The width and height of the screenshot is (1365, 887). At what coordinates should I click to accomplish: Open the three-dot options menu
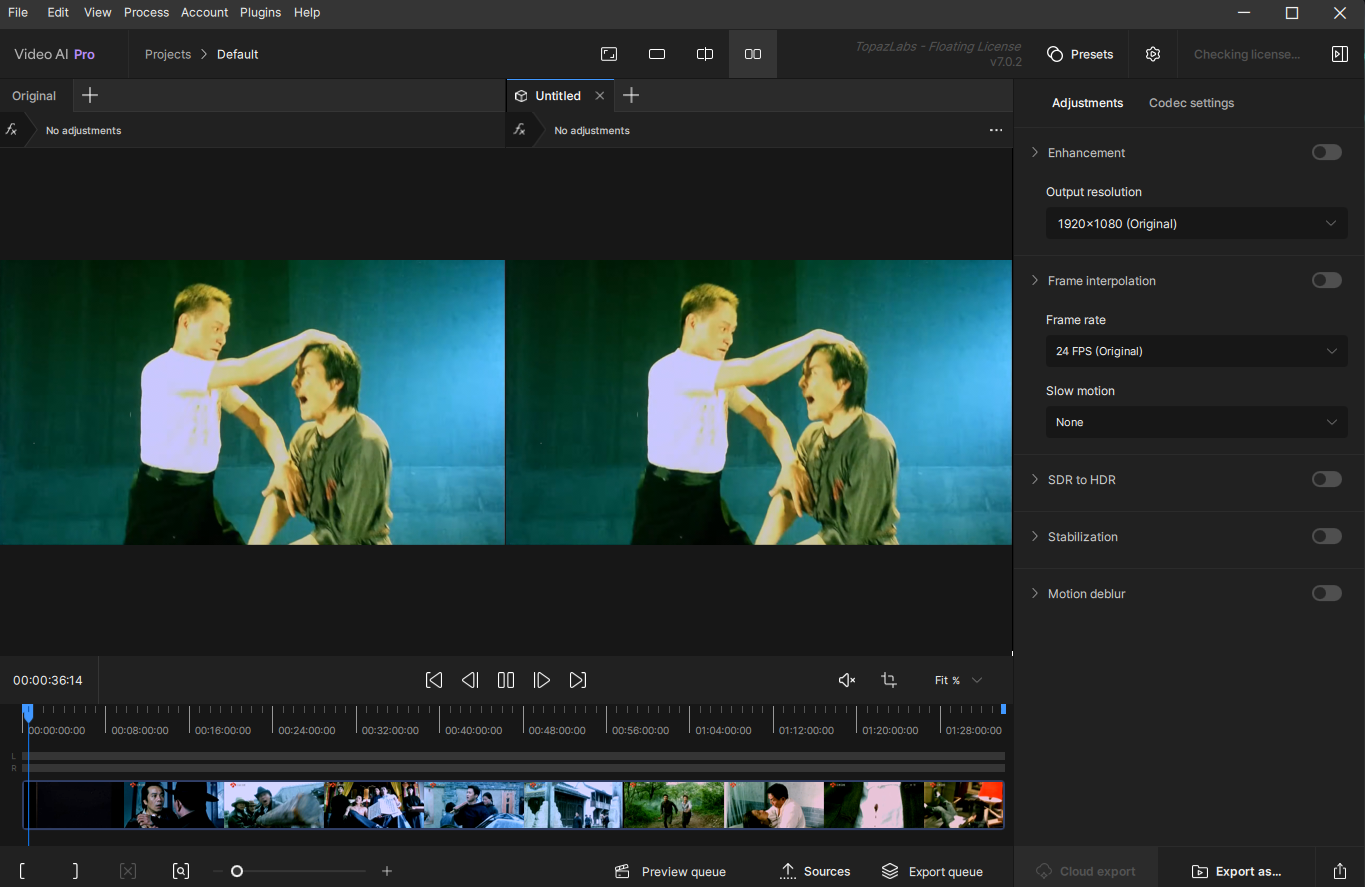tap(995, 130)
